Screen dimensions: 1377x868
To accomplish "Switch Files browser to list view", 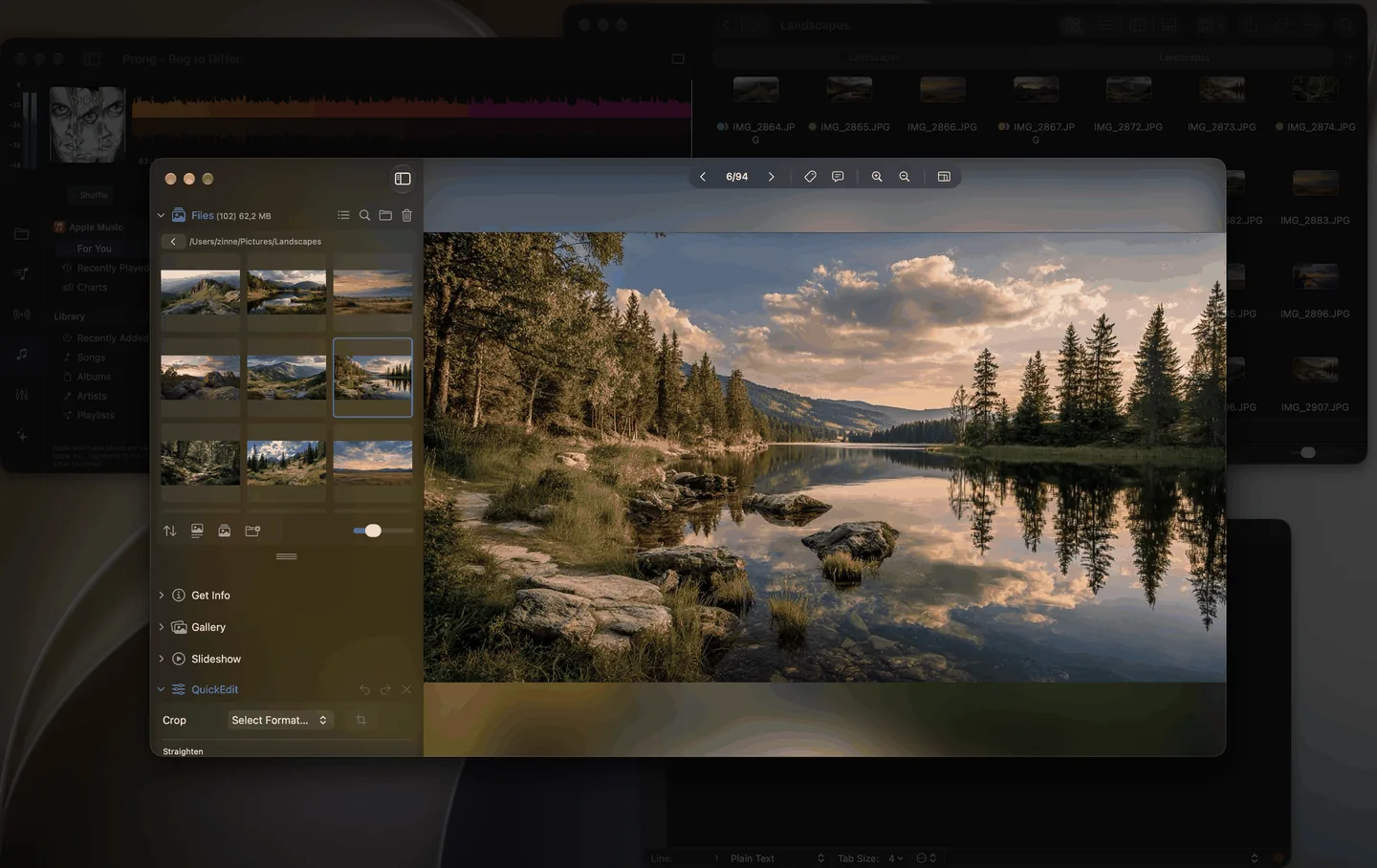I will [x=343, y=216].
